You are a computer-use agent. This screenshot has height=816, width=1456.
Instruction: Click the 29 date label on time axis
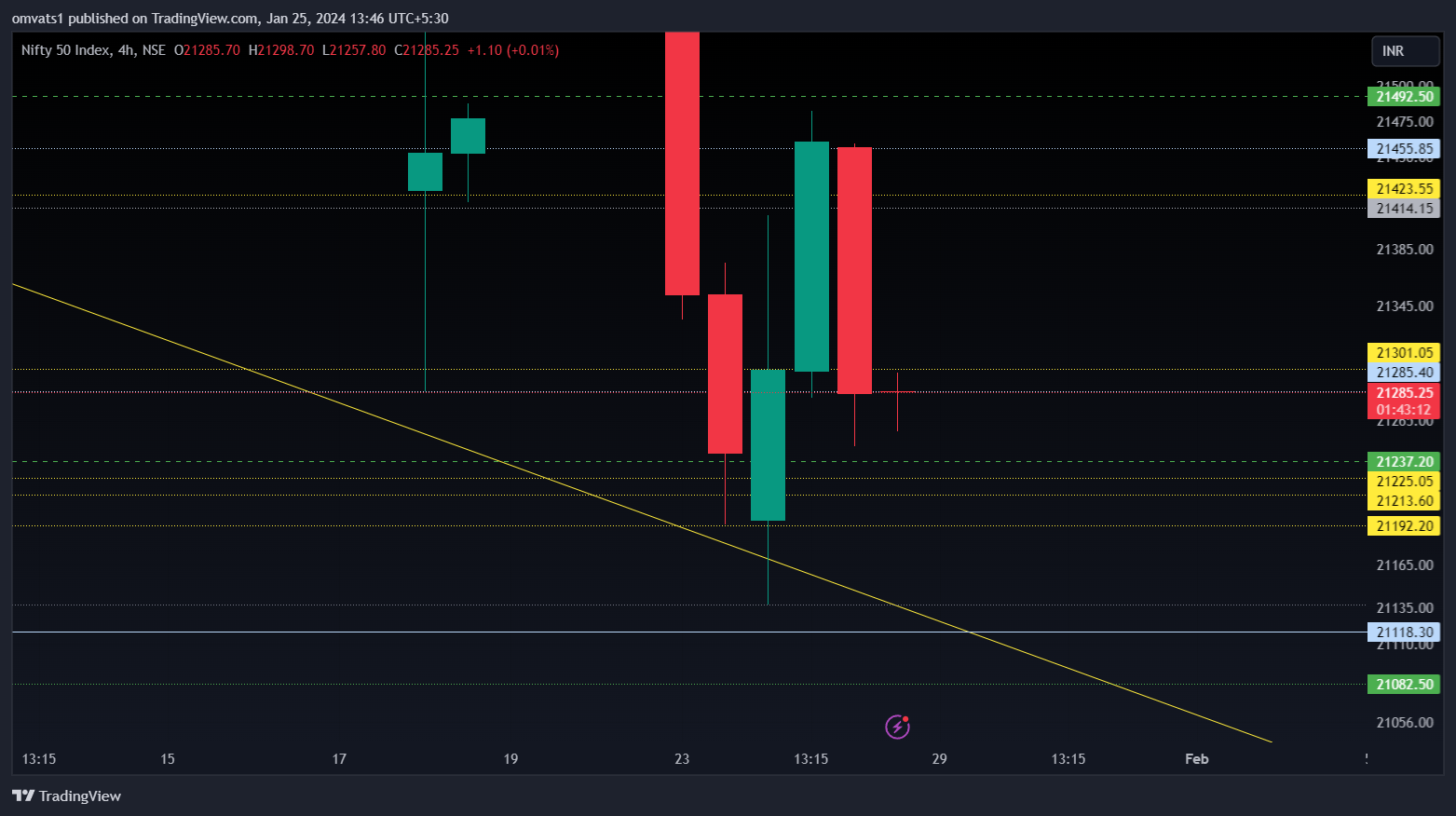pos(940,759)
